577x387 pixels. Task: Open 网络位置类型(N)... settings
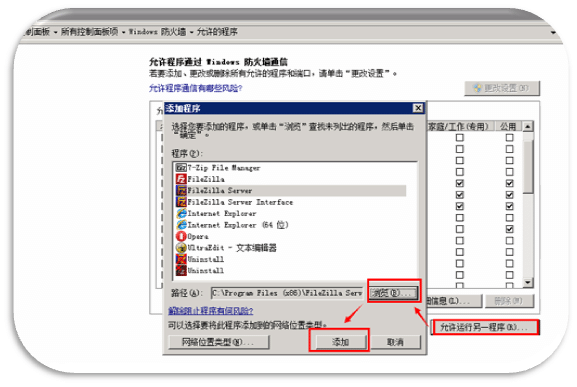click(x=219, y=342)
